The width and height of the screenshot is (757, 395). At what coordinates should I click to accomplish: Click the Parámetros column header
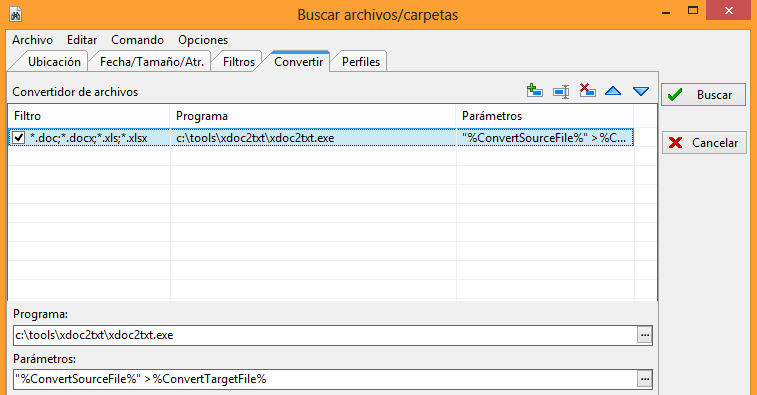(x=545, y=116)
